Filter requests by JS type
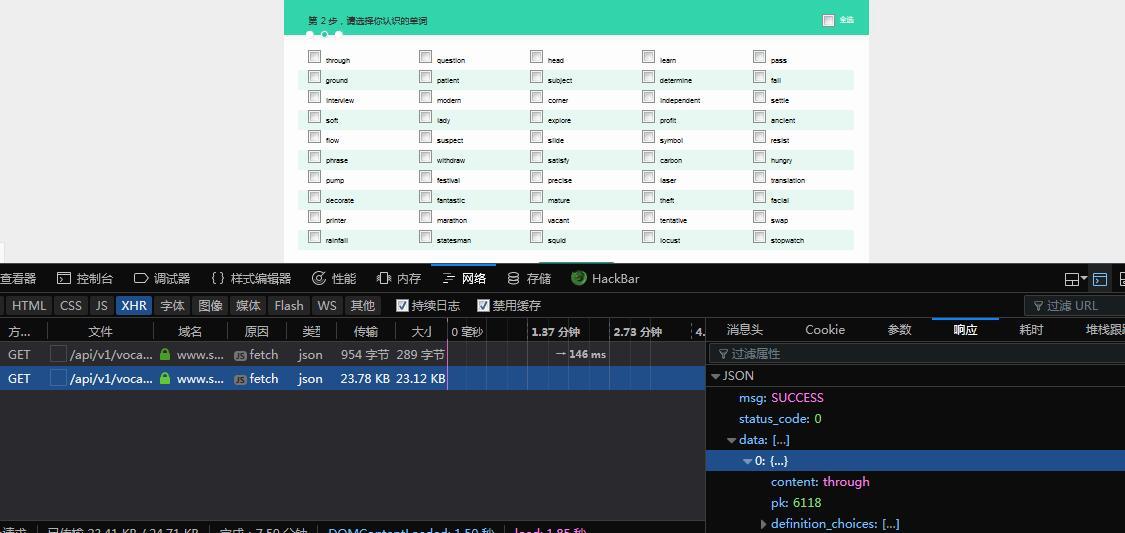The height and width of the screenshot is (533, 1125). (x=102, y=306)
